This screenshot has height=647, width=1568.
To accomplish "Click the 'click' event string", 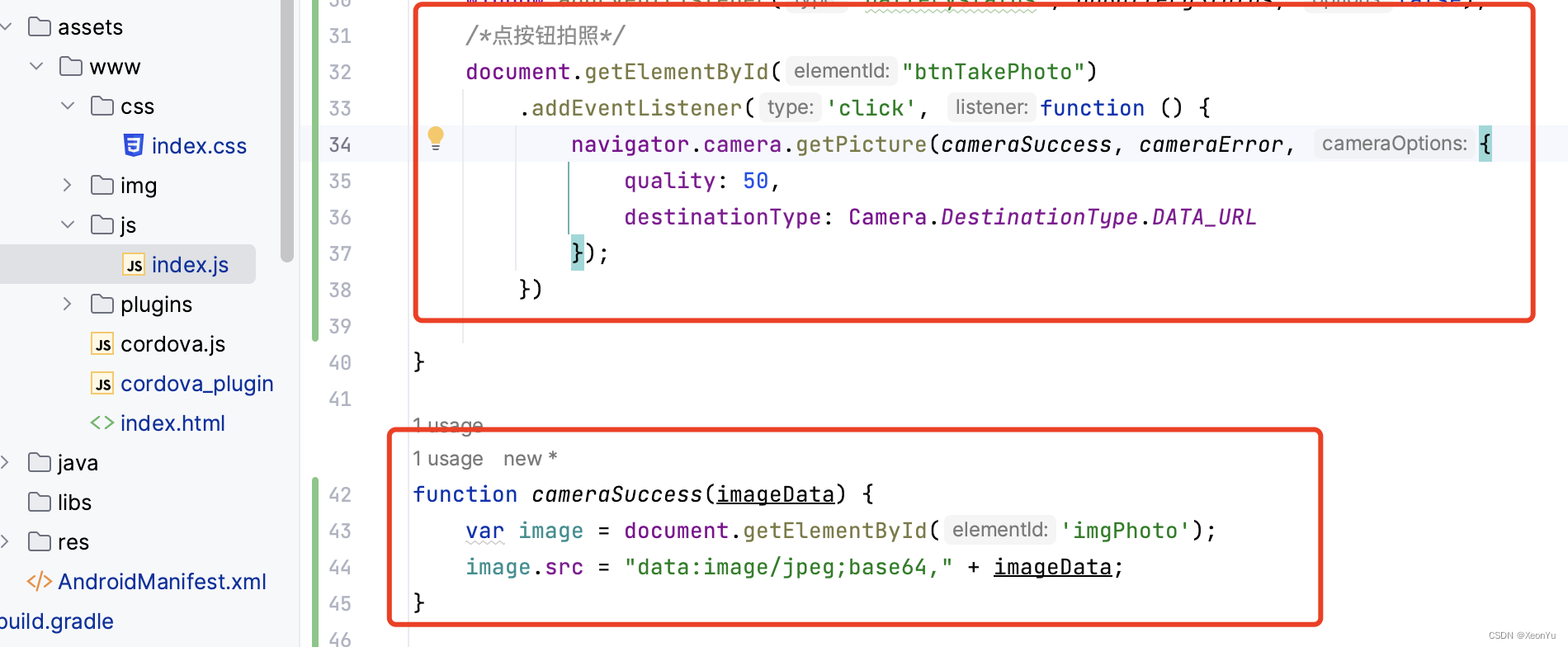I will 871,108.
